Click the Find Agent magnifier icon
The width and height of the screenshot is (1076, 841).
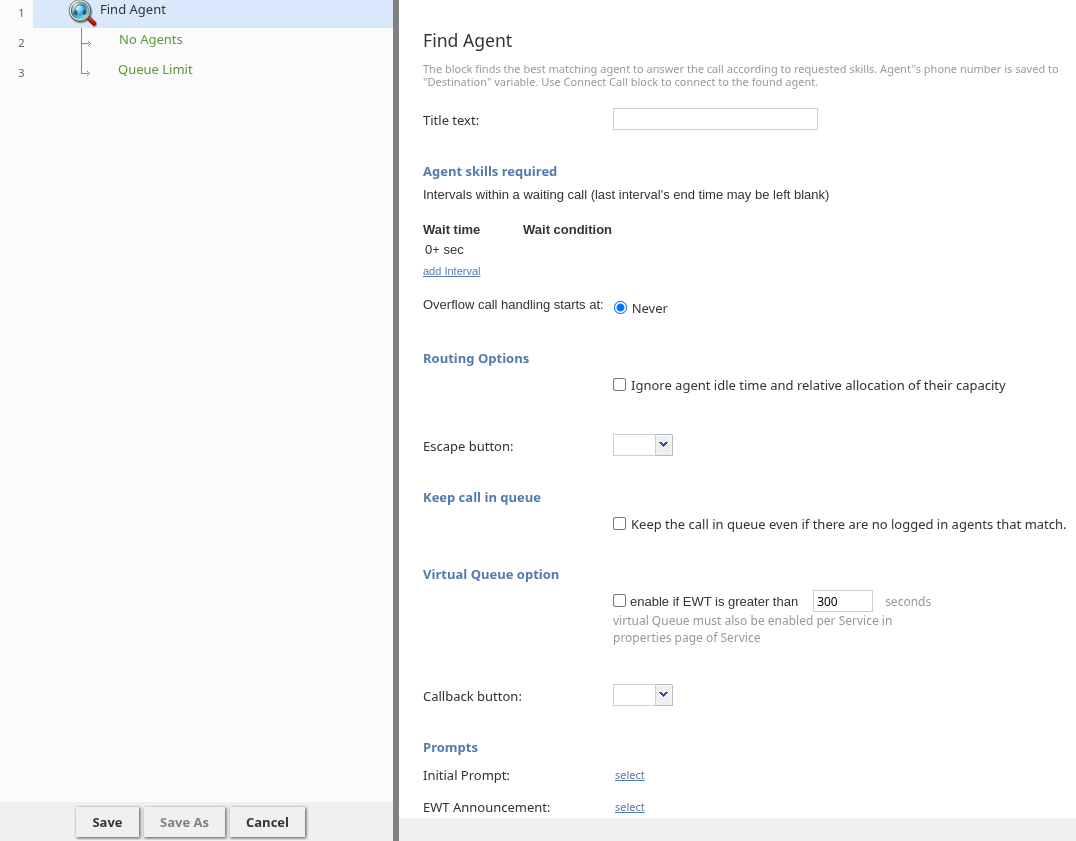pyautogui.click(x=82, y=12)
